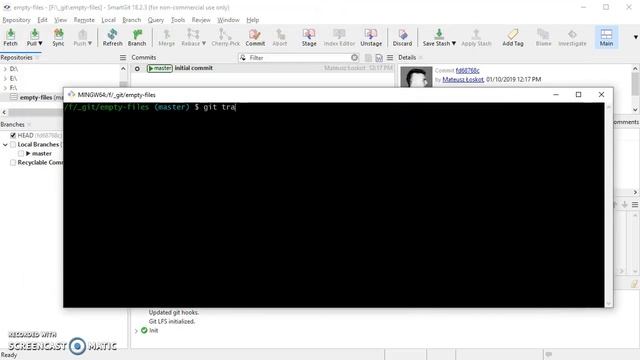Open the Edit menu

pyautogui.click(x=42, y=20)
